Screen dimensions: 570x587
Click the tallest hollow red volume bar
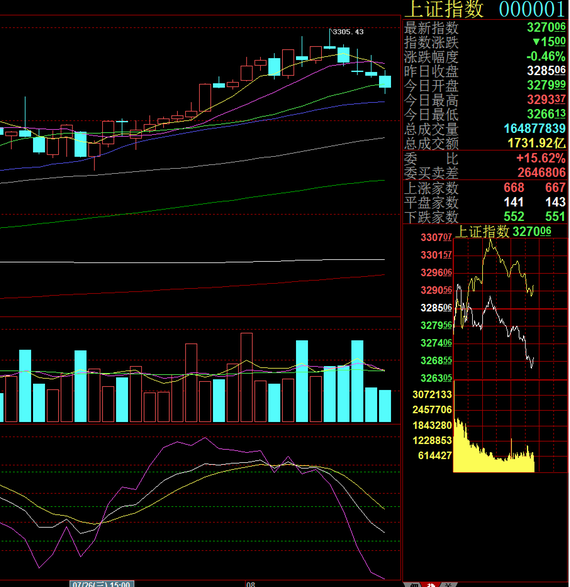[x=246, y=377]
